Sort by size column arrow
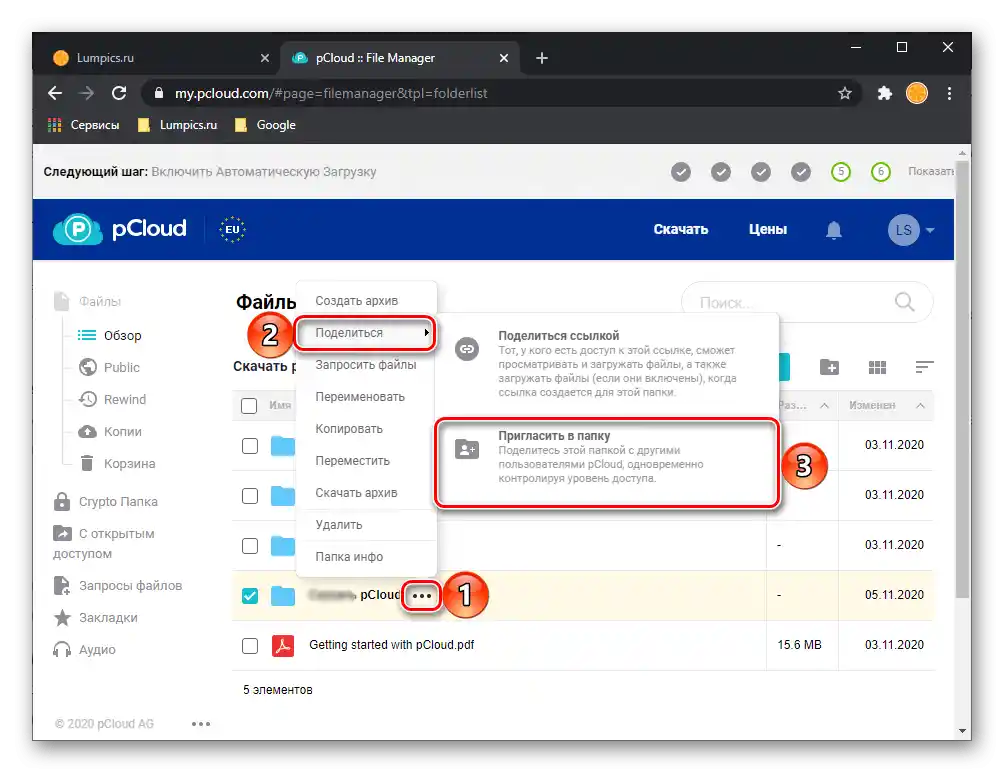Viewport: 1004px width, 773px height. tap(824, 405)
